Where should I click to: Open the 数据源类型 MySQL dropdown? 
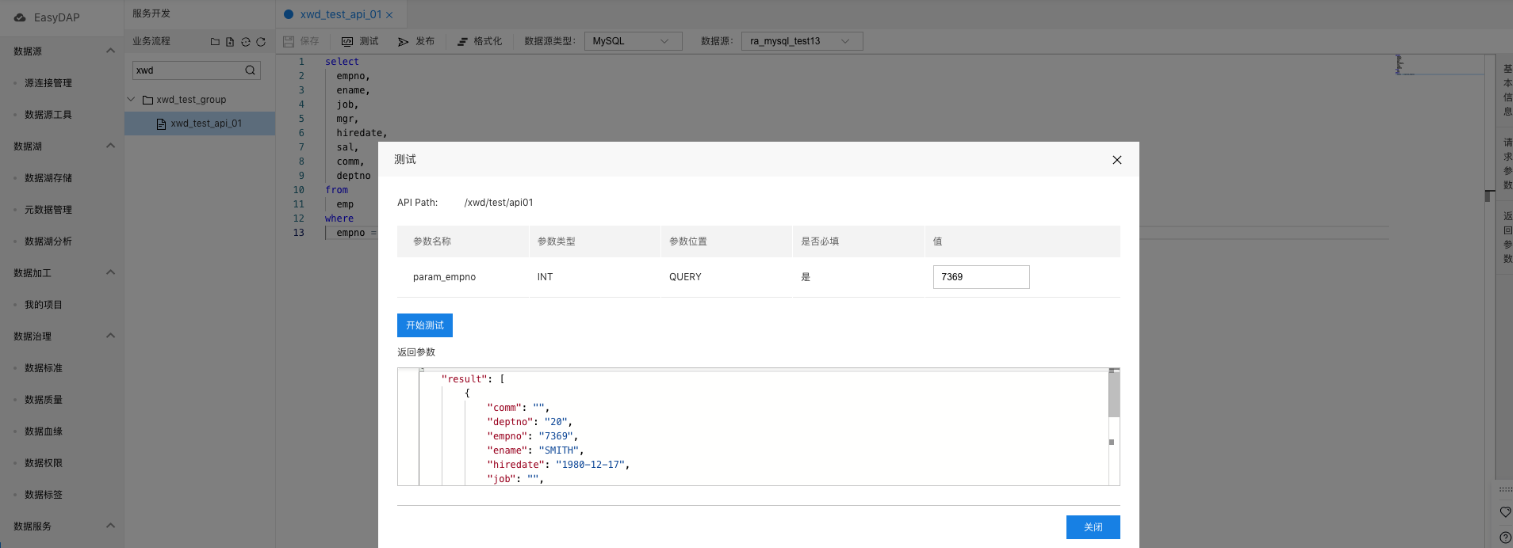(x=632, y=41)
